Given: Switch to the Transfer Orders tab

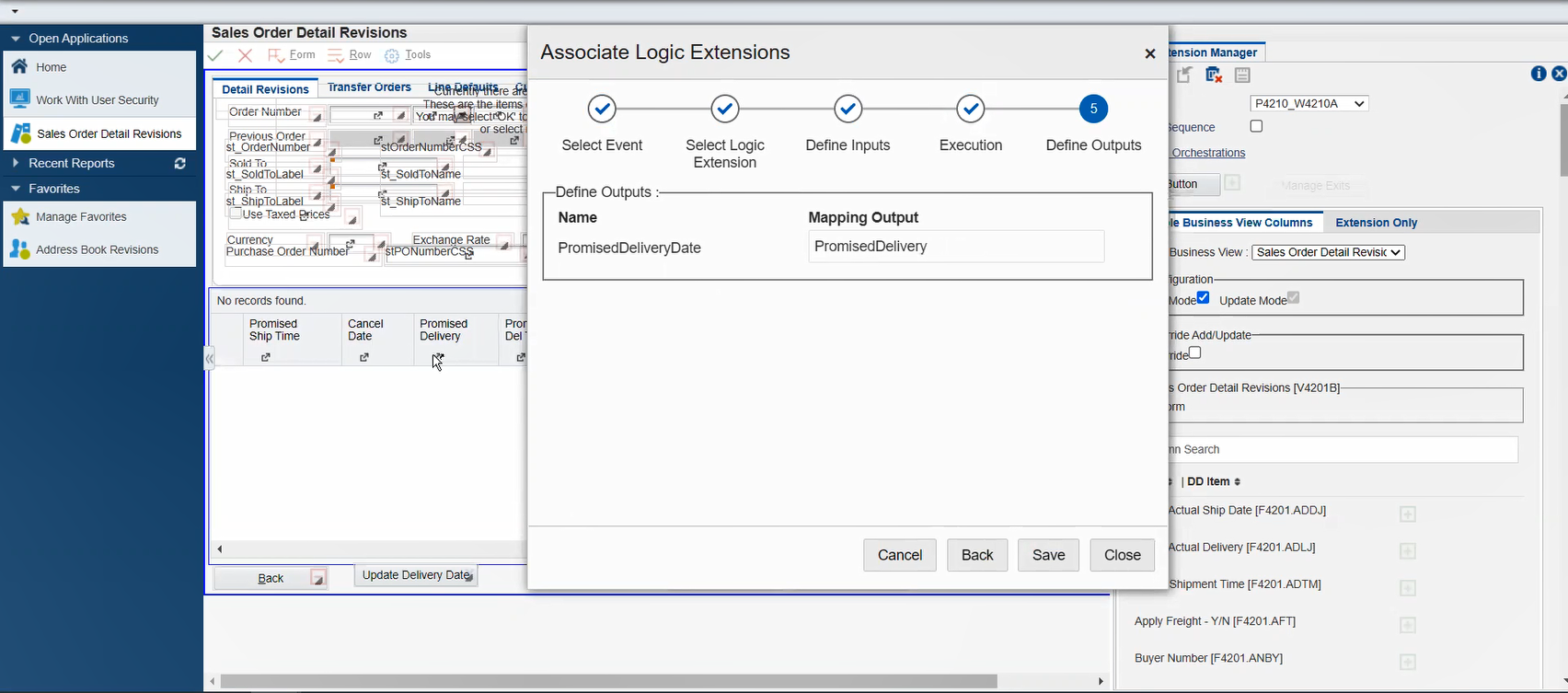Looking at the screenshot, I should coord(369,87).
